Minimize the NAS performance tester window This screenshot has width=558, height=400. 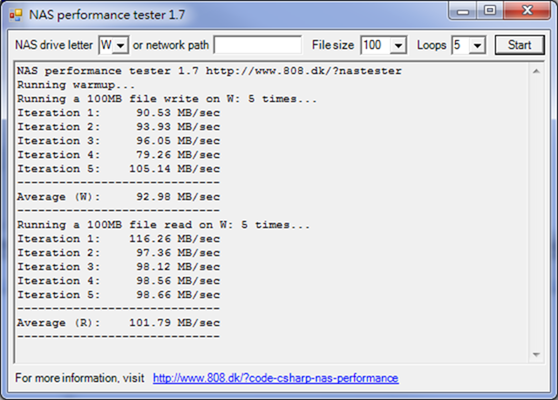click(x=463, y=11)
